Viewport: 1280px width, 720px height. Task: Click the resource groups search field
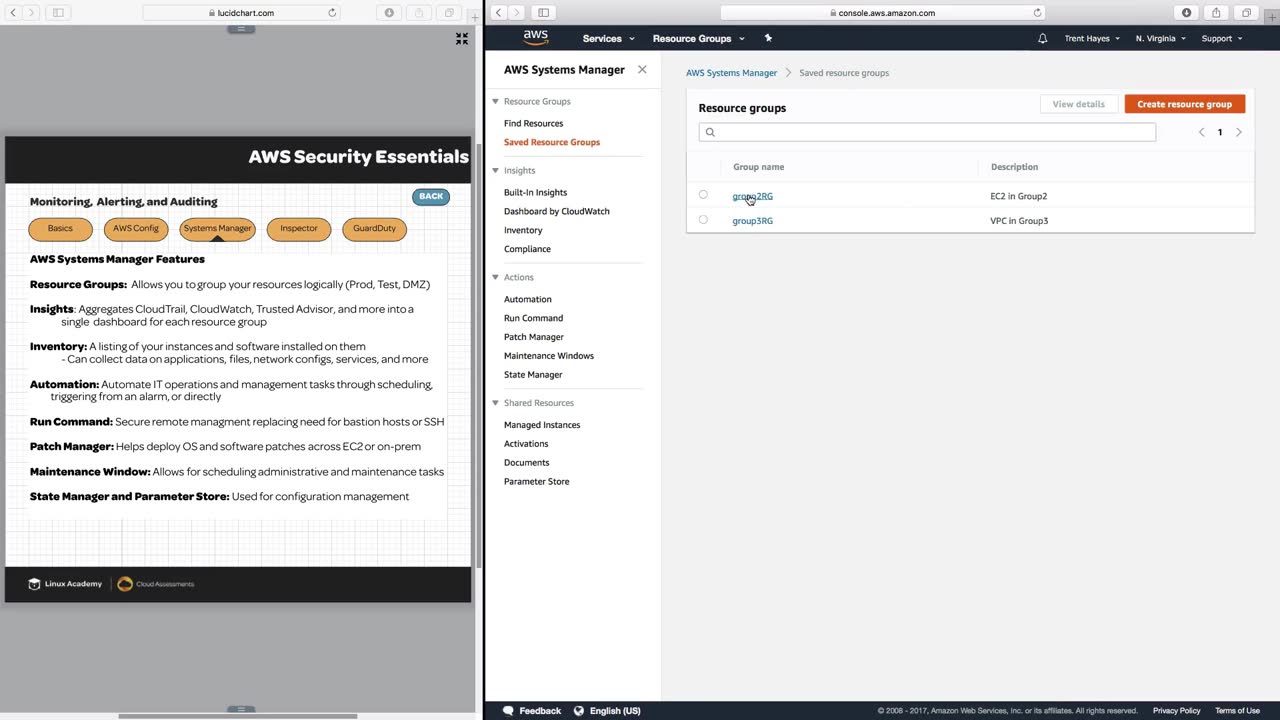pyautogui.click(x=927, y=132)
